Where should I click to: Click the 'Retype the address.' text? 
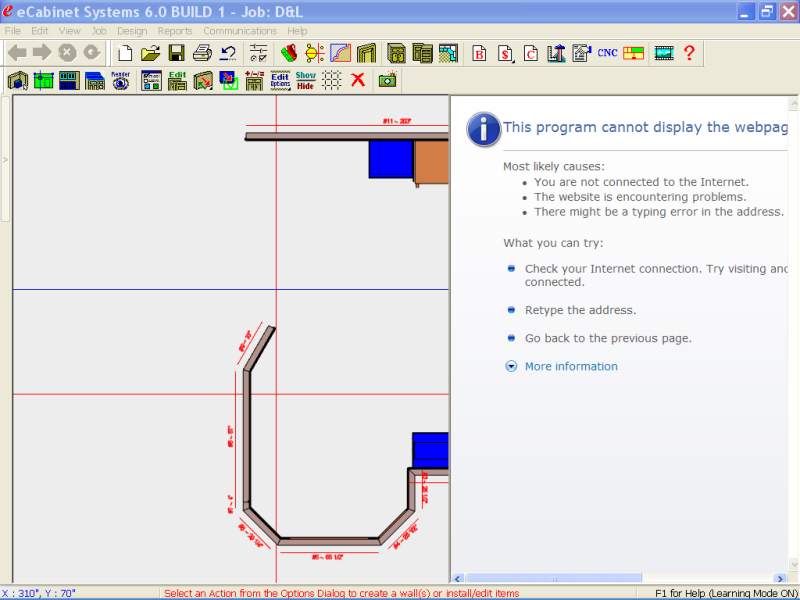click(580, 310)
